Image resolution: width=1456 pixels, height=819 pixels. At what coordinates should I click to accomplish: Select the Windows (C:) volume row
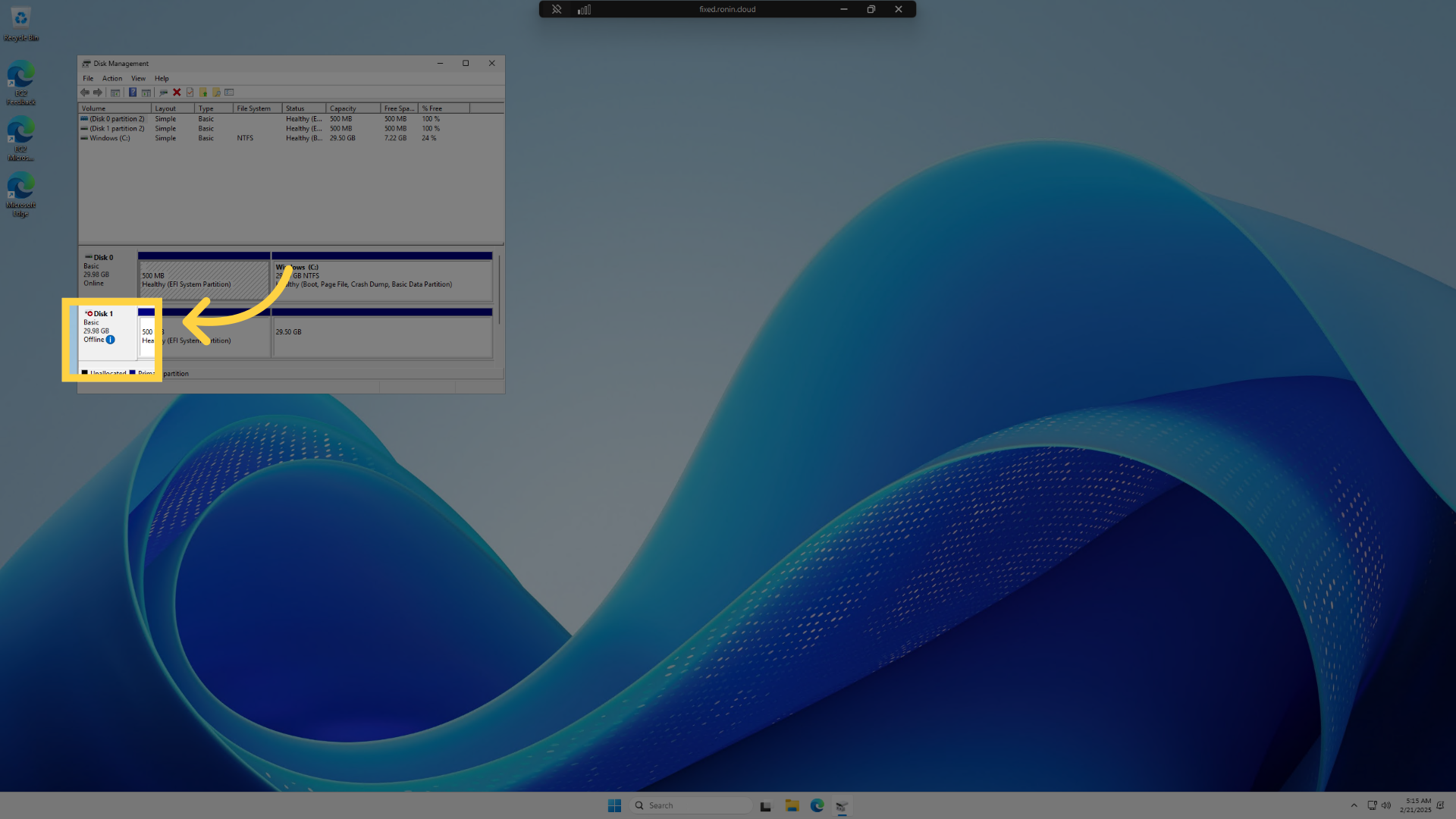coord(291,138)
